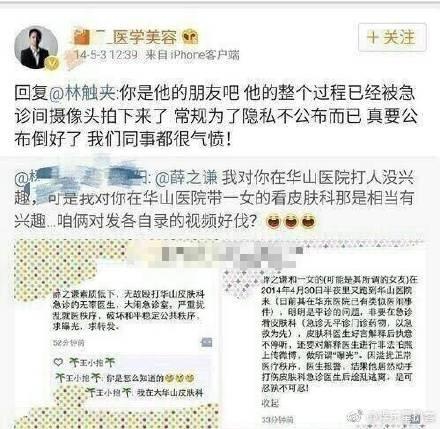Open the poster's profile avatar photo

pos(36,47)
